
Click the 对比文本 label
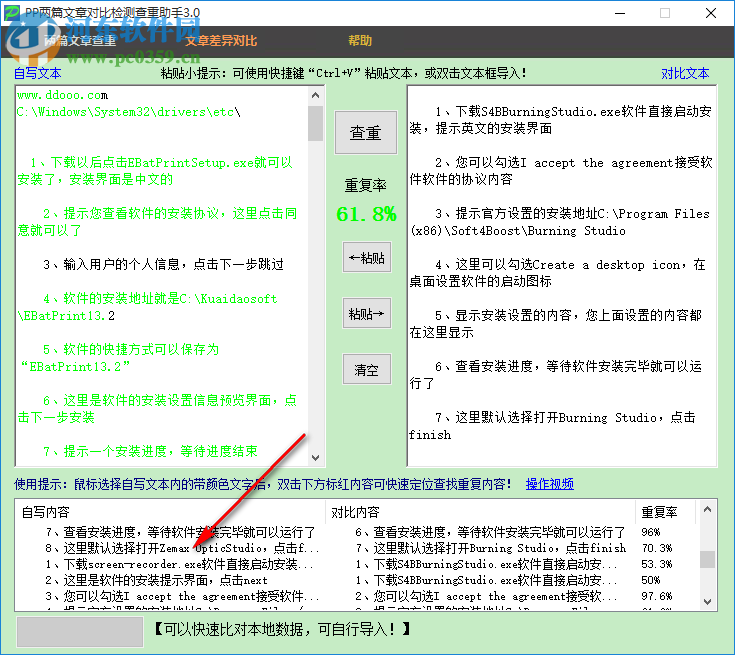coord(685,73)
